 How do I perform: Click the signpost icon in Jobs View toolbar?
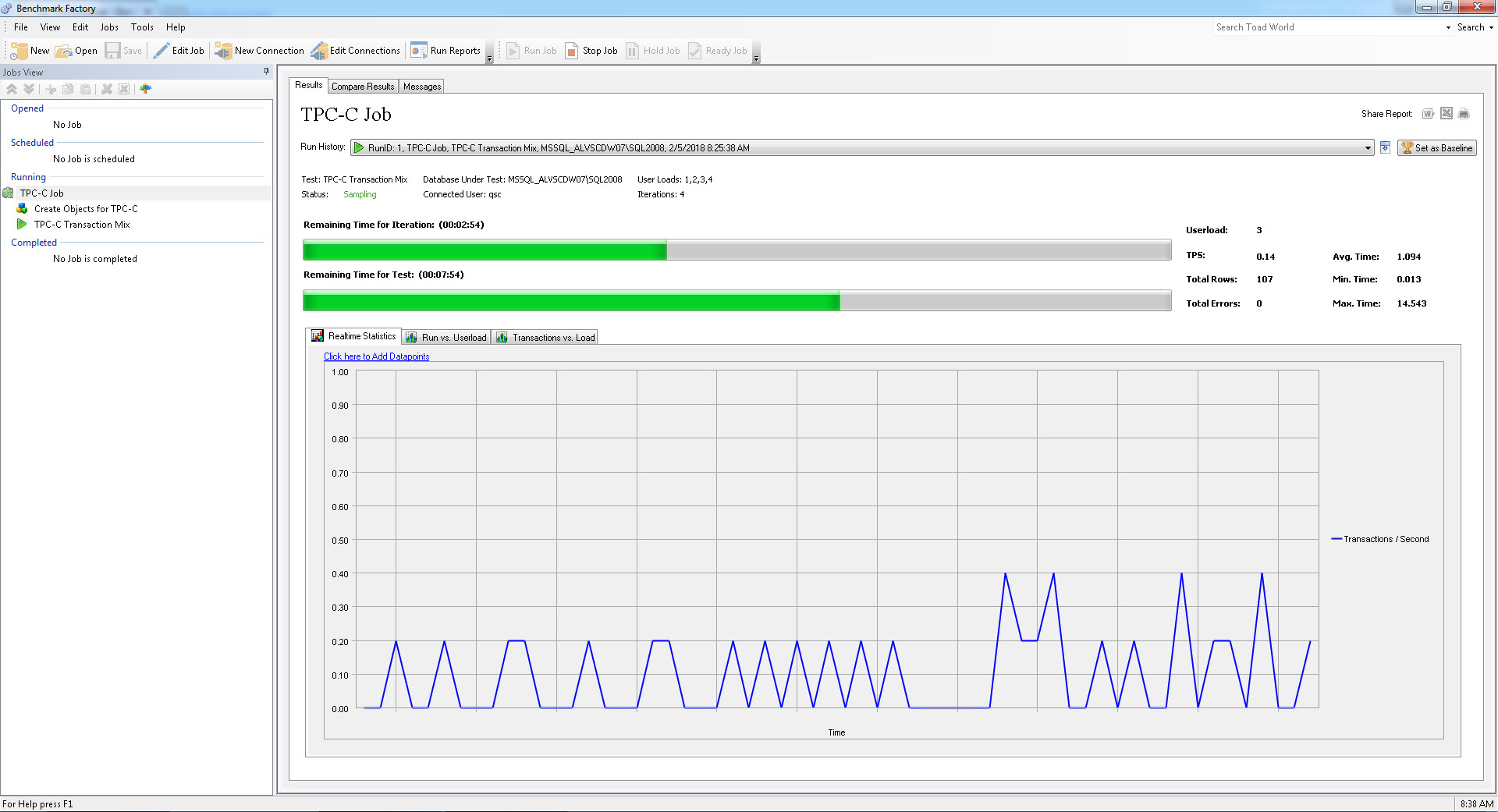click(x=145, y=89)
